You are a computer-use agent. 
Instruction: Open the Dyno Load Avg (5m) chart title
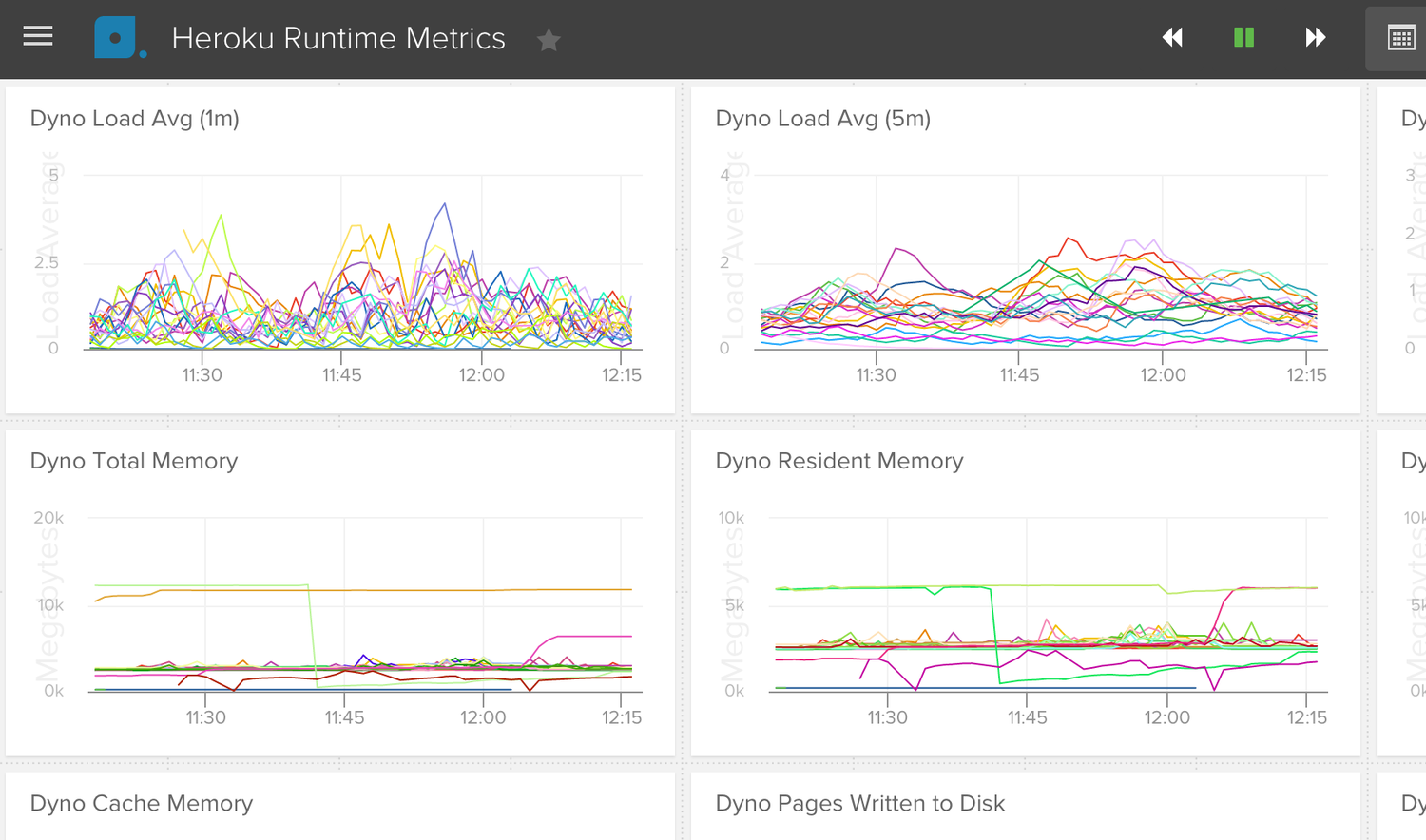pos(823,119)
